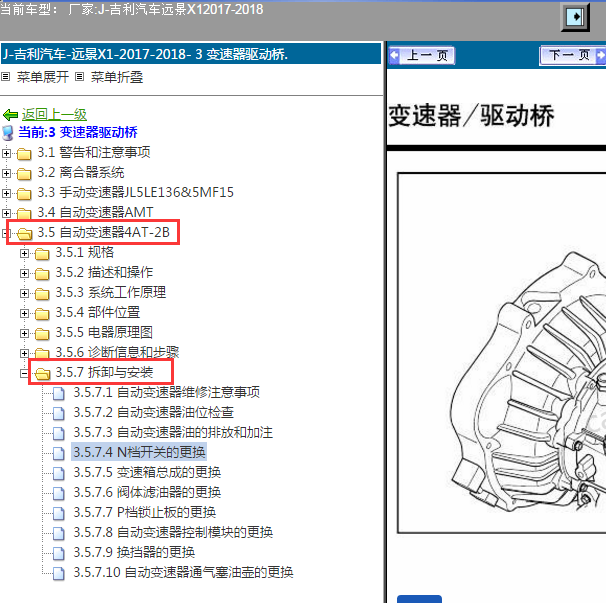
Task: Open 3.5.7.8 自动变速器控制模块的更换
Action: (173, 532)
